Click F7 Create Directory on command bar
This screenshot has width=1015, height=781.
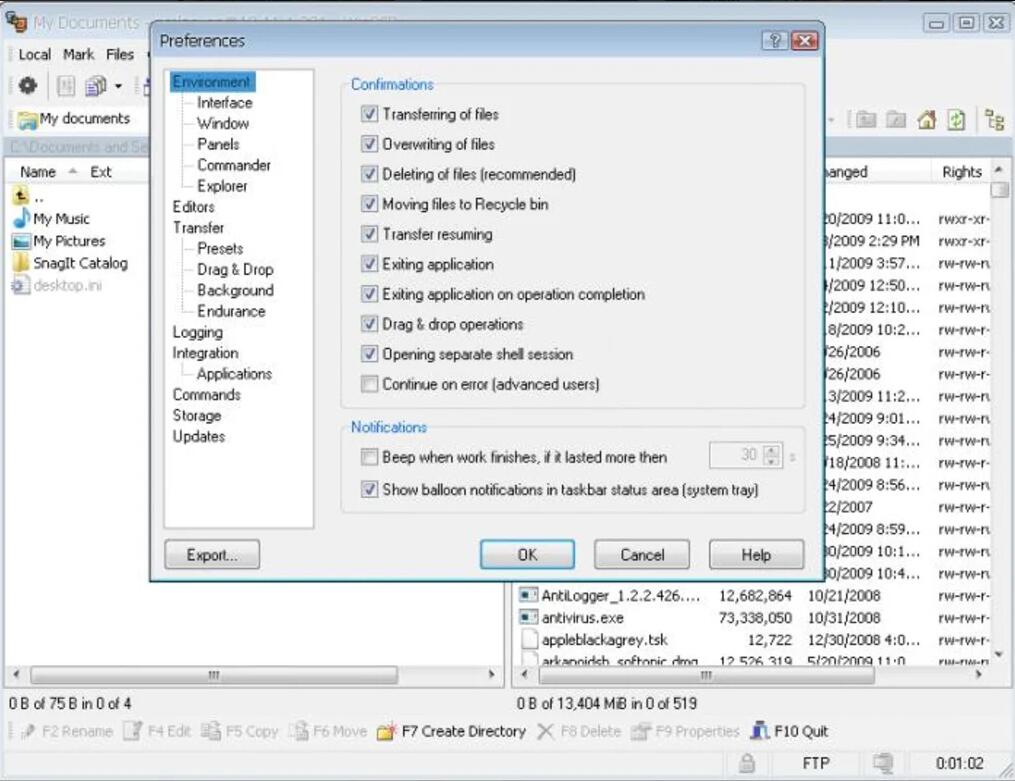coord(453,731)
